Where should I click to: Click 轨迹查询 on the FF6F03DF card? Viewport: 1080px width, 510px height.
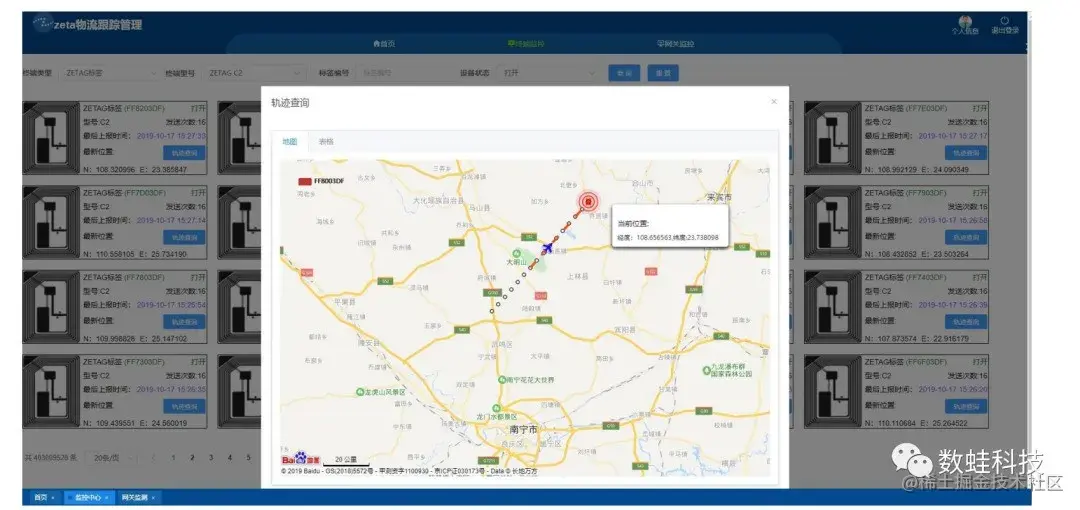tap(966, 407)
